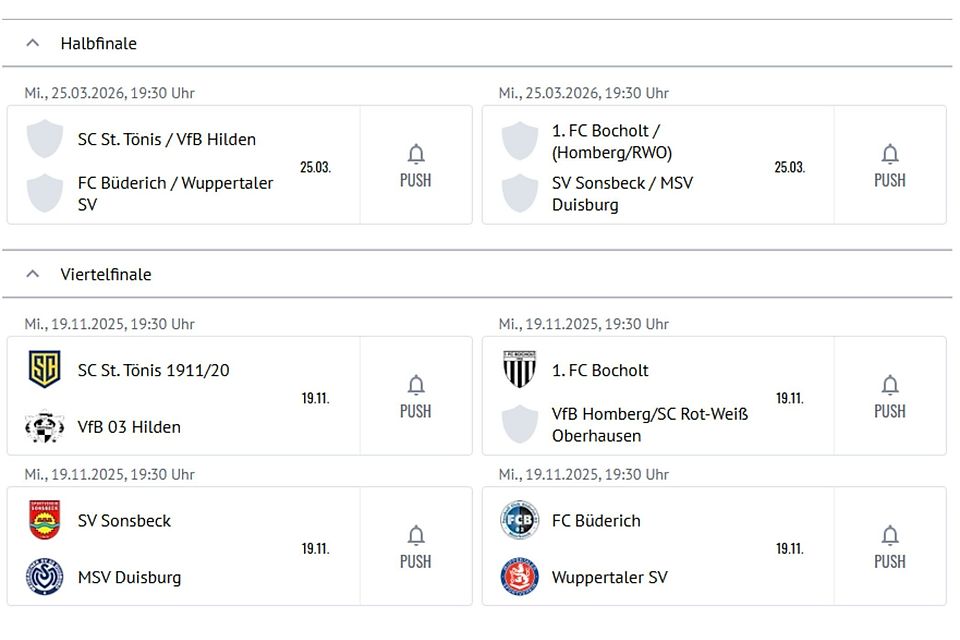The width and height of the screenshot is (960, 640).
Task: Click the VfB 03 Hilden club logo
Action: (x=44, y=427)
